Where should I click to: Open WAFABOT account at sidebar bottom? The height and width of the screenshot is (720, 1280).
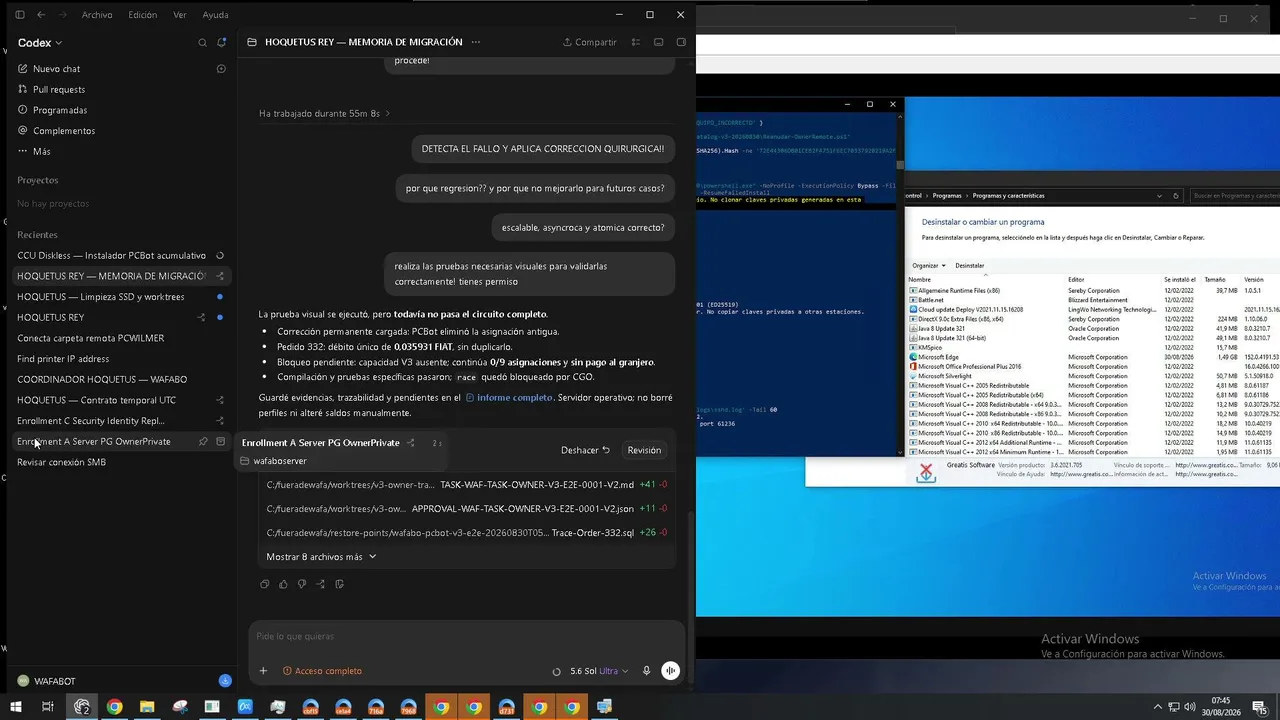coord(46,681)
